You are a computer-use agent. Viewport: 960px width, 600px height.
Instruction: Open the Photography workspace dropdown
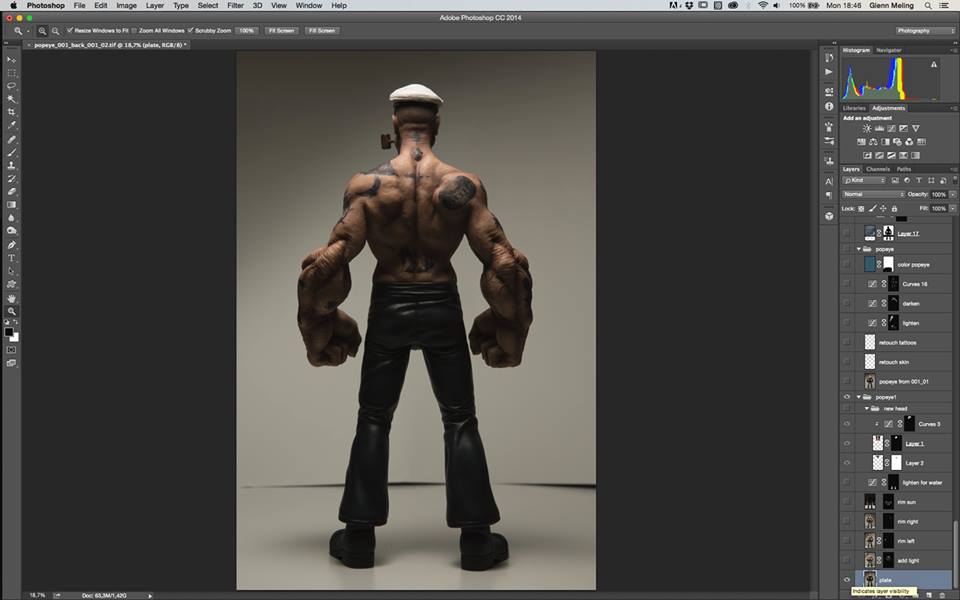click(x=917, y=31)
